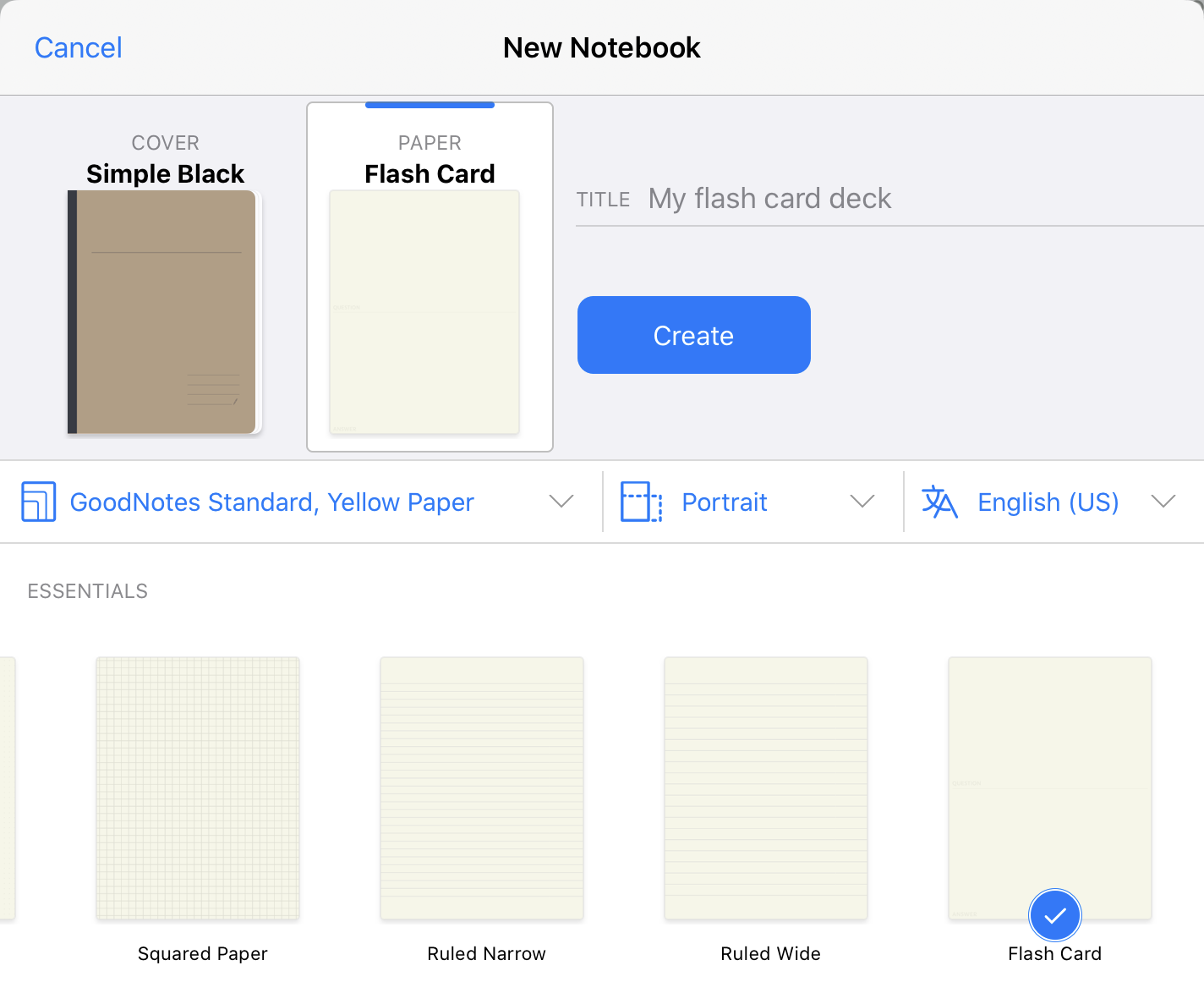Screen dimensions: 1204x993
Task: Create the new notebook
Action: 694,335
